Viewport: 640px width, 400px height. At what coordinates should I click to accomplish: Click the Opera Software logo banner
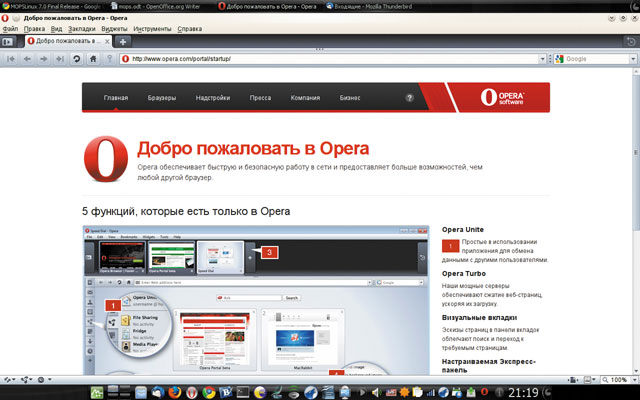tap(502, 97)
